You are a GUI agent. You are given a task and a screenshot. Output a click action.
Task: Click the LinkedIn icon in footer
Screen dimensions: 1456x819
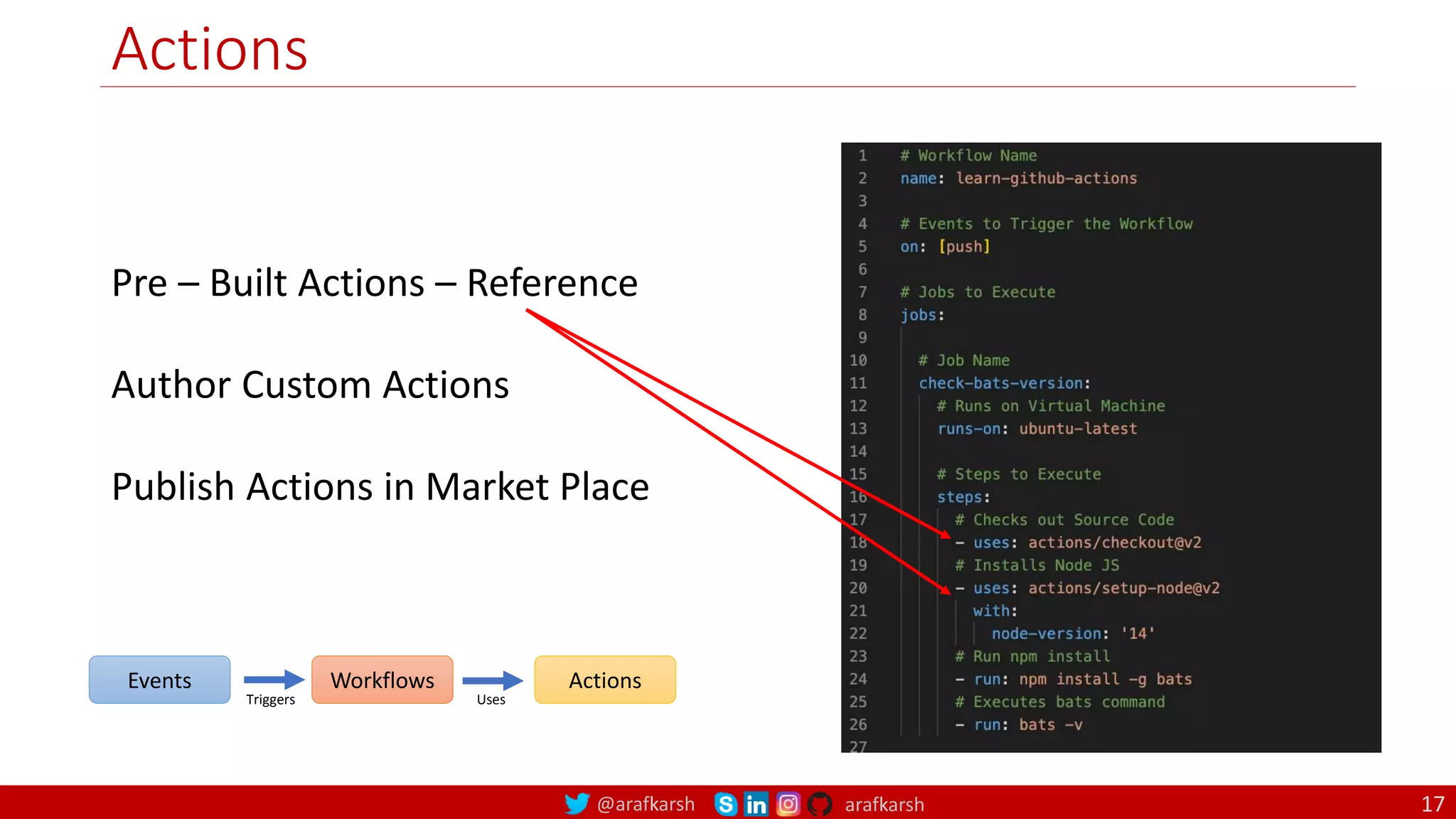pos(756,804)
